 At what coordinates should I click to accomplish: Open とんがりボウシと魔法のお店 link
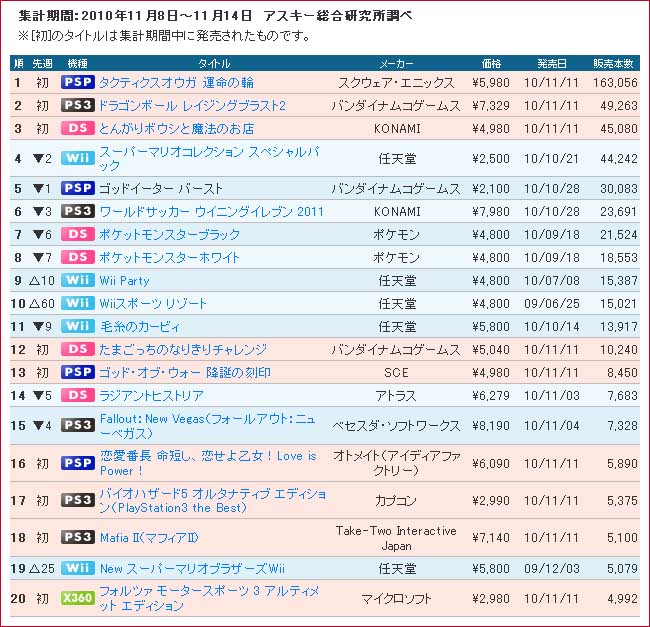[x=177, y=128]
